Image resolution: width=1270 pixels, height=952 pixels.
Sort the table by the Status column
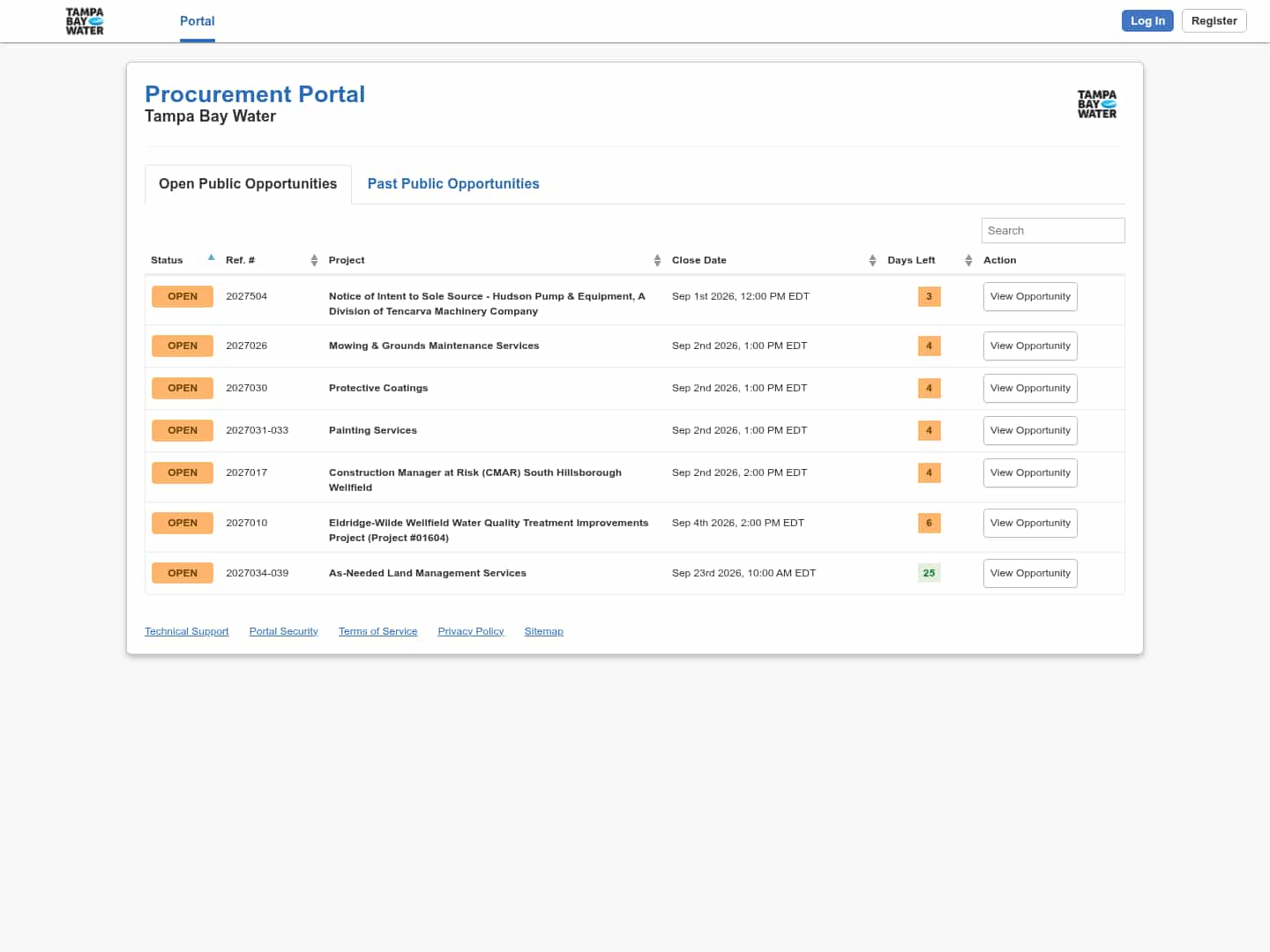point(183,260)
